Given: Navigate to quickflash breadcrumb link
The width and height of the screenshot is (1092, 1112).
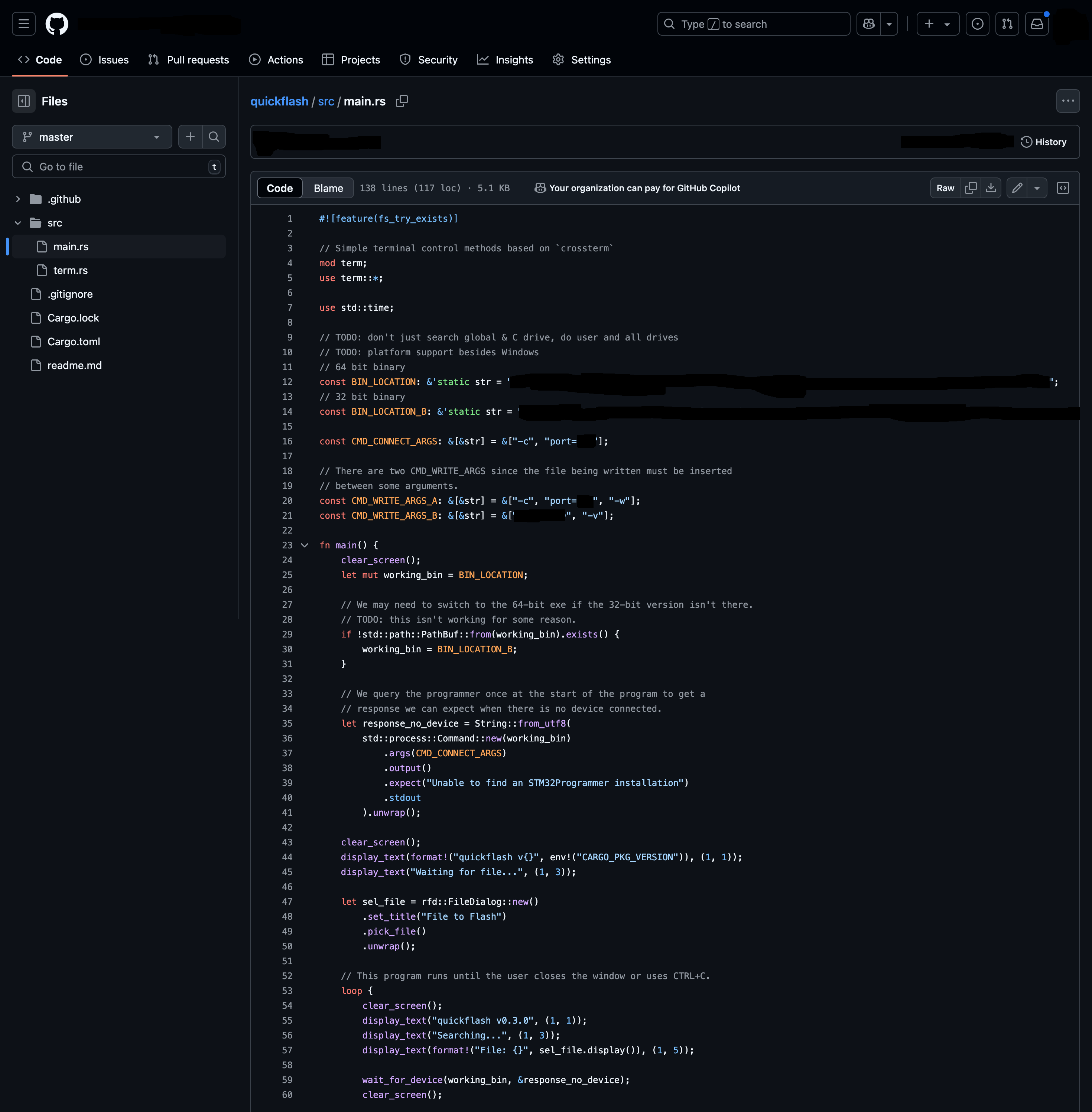Looking at the screenshot, I should pos(279,101).
